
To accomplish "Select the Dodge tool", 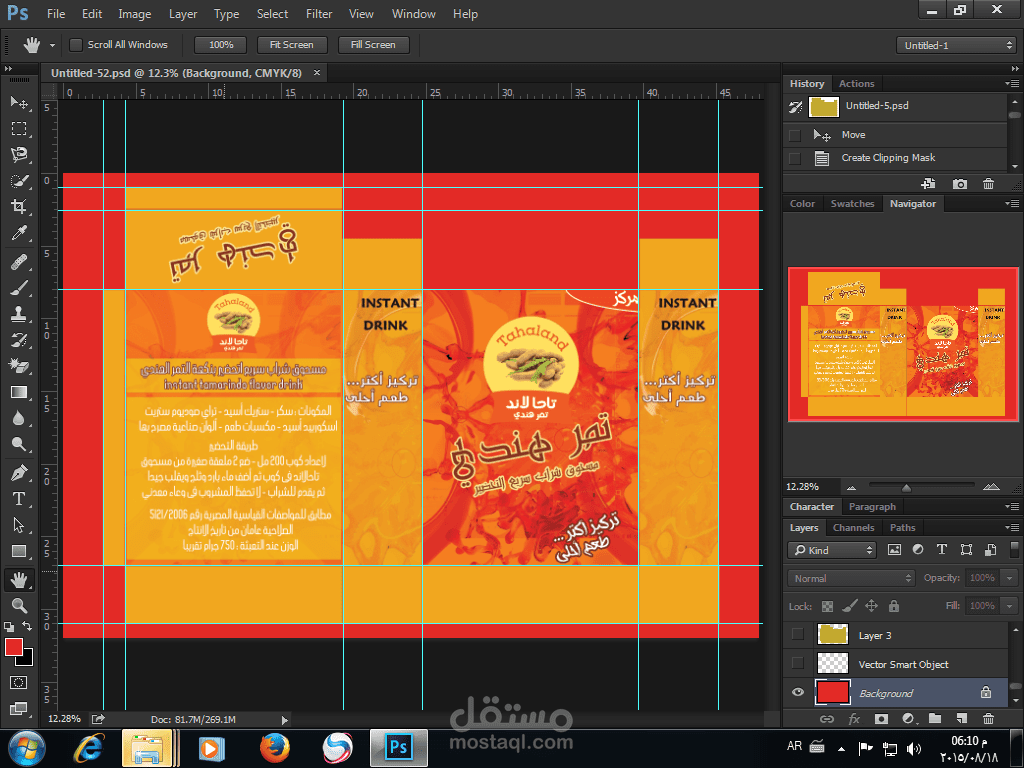I will pyautogui.click(x=19, y=445).
